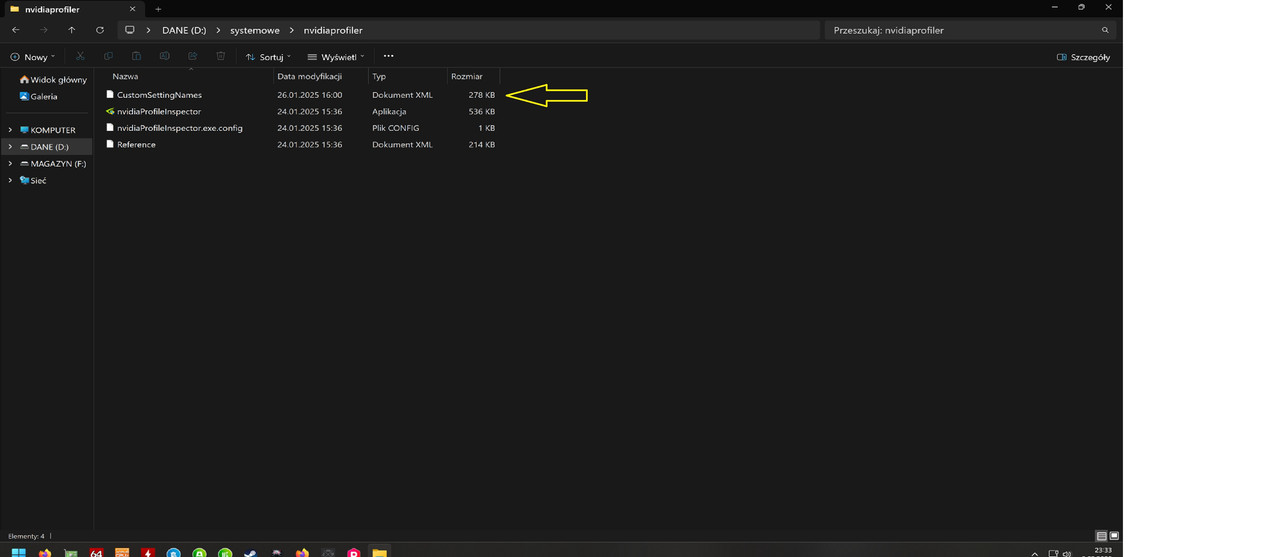1280x557 pixels.
Task: Open Steam from the taskbar
Action: coord(250,552)
